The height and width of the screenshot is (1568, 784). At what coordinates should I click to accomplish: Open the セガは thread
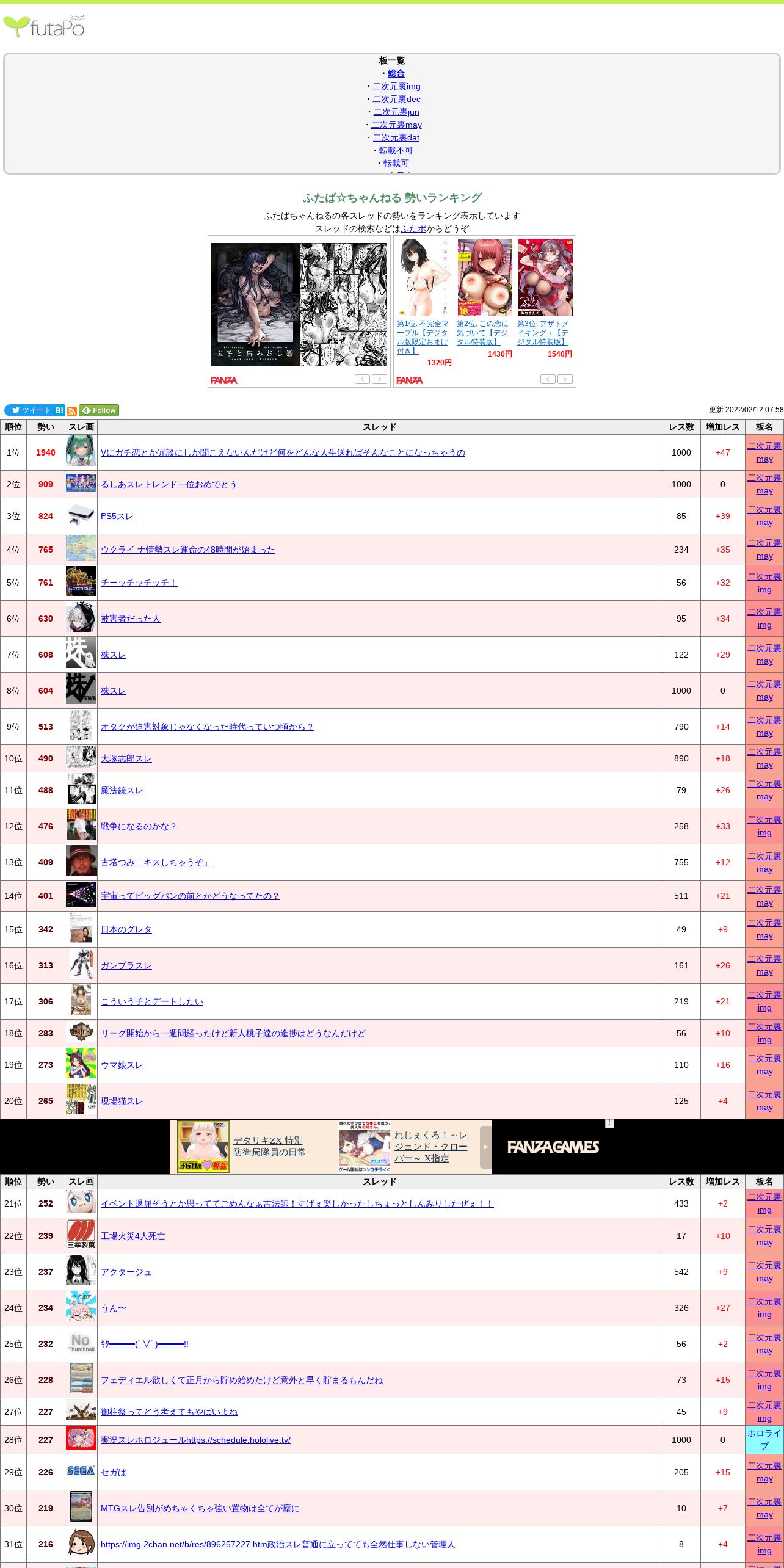point(113,1472)
